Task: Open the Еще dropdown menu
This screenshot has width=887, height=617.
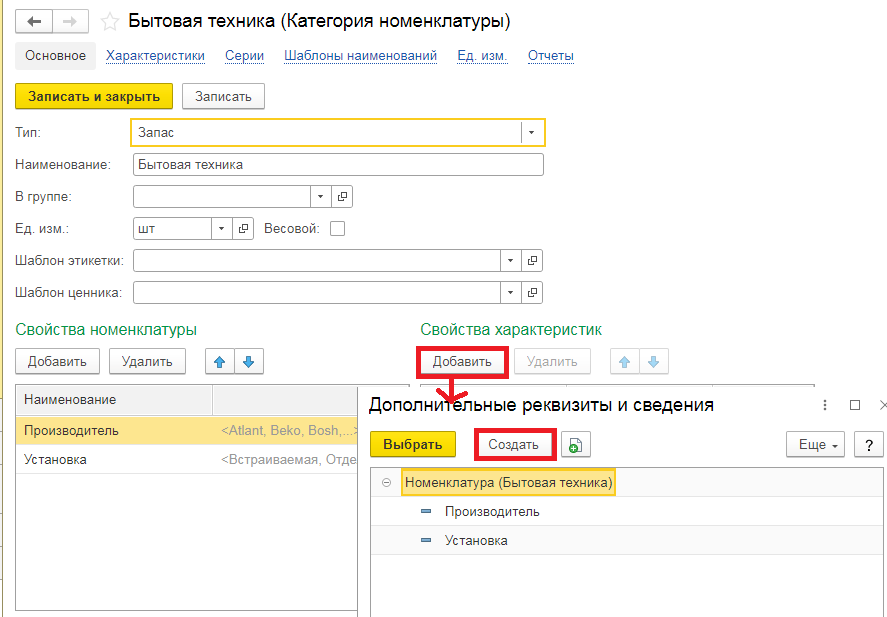Action: point(815,445)
